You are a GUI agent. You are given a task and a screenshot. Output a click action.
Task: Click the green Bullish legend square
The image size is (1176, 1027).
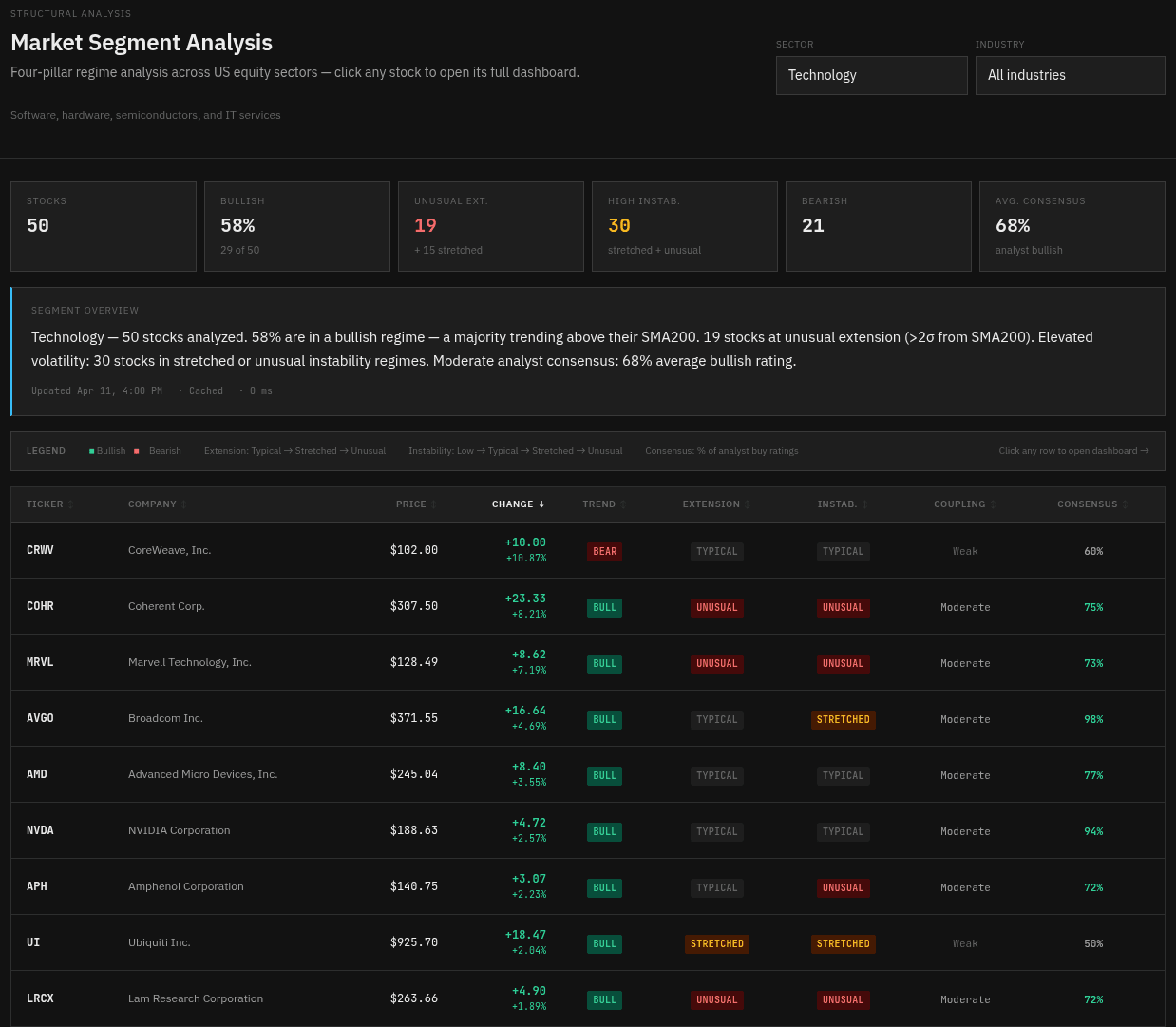coord(91,450)
